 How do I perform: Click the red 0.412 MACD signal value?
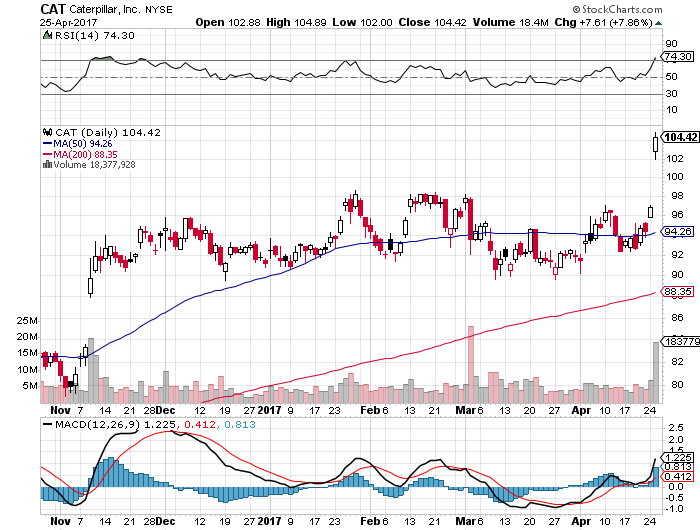point(200,425)
